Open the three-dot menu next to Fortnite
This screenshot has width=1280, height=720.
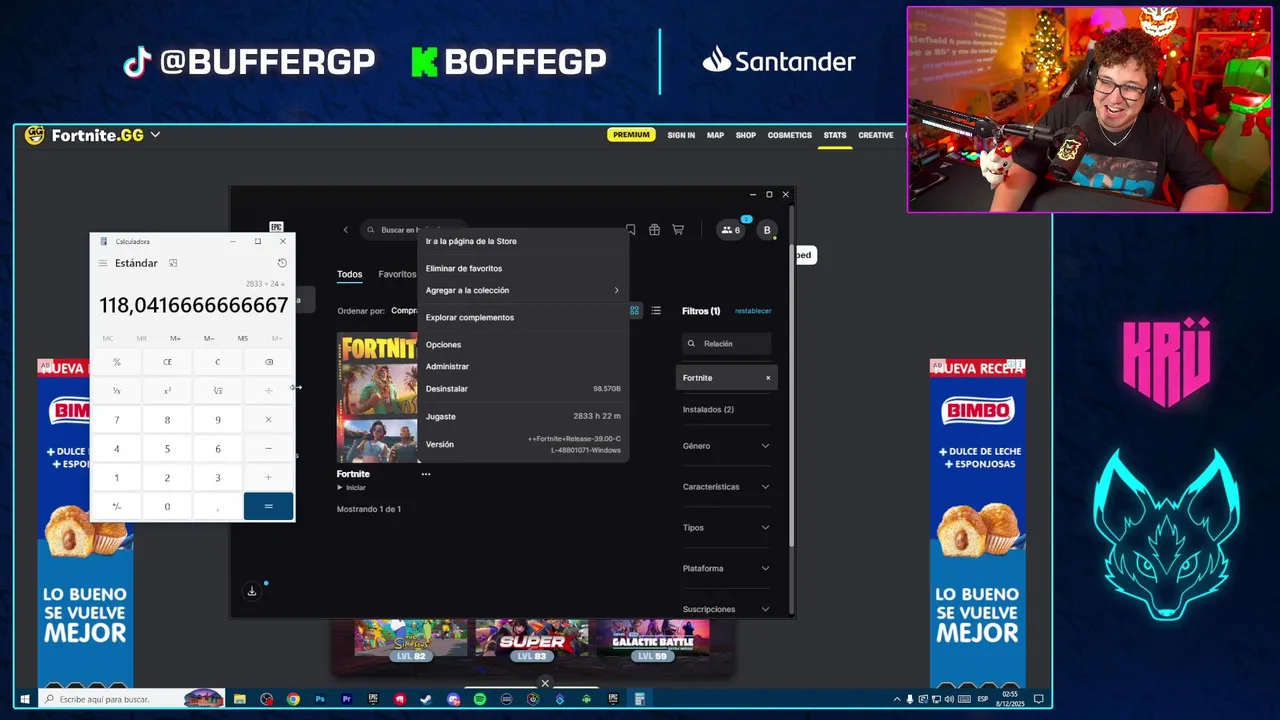click(425, 474)
